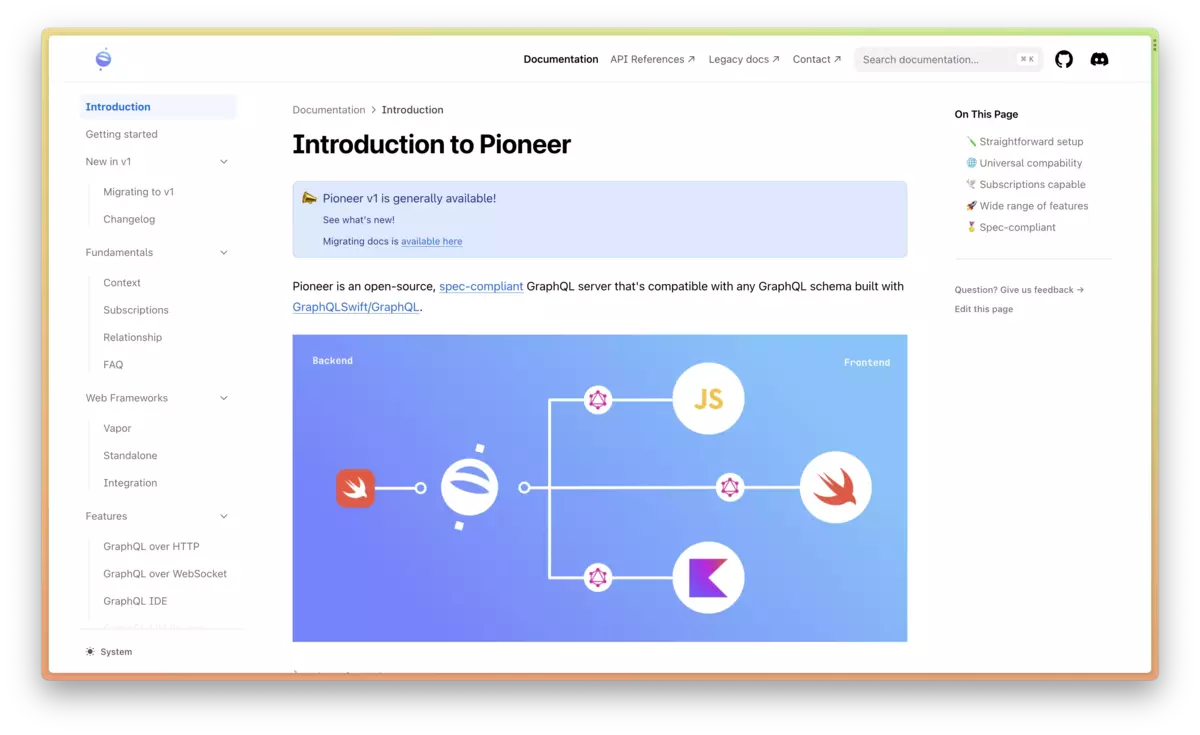Screen dimensions: 1200x735
Task: Jump to Wide range of features section
Action: [1027, 206]
